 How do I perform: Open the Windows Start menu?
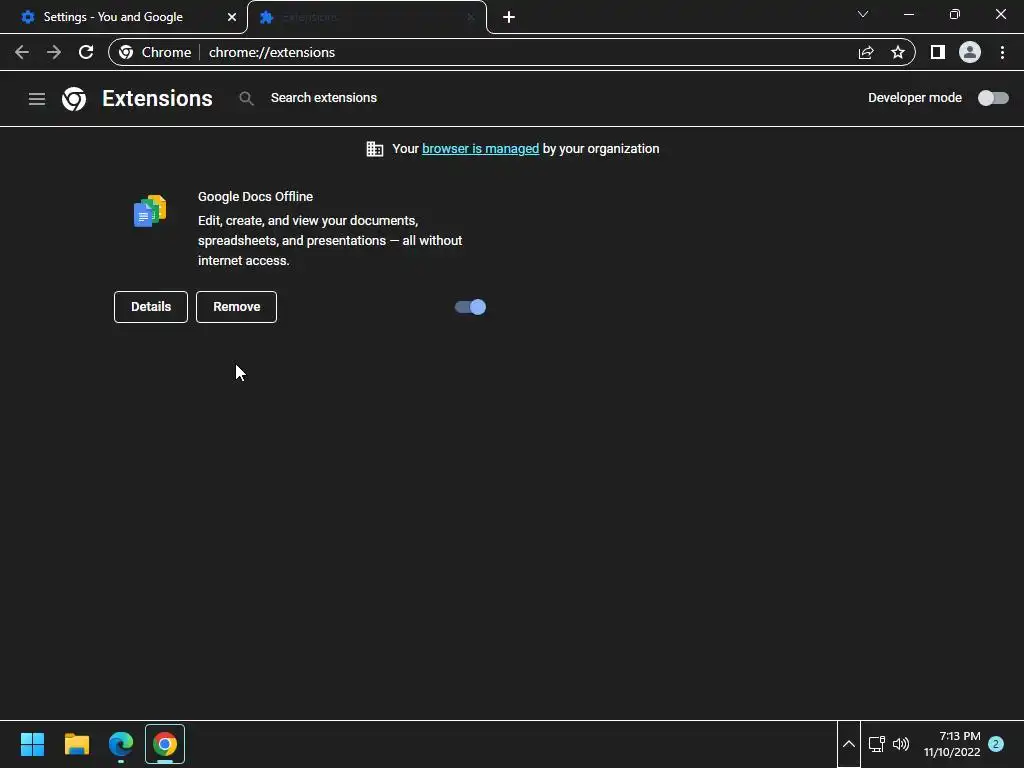tap(32, 744)
